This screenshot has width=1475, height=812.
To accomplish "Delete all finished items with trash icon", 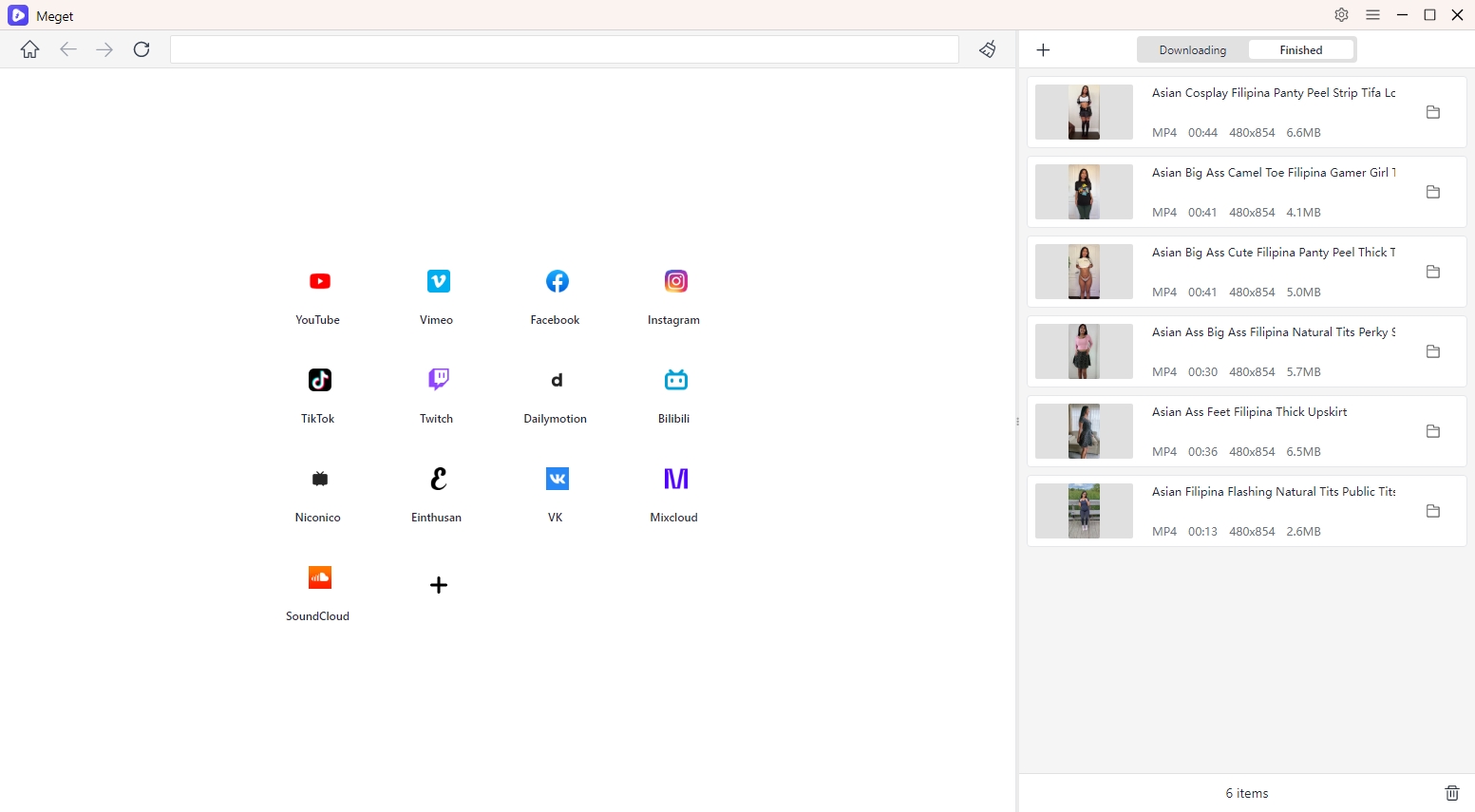I will click(1451, 793).
